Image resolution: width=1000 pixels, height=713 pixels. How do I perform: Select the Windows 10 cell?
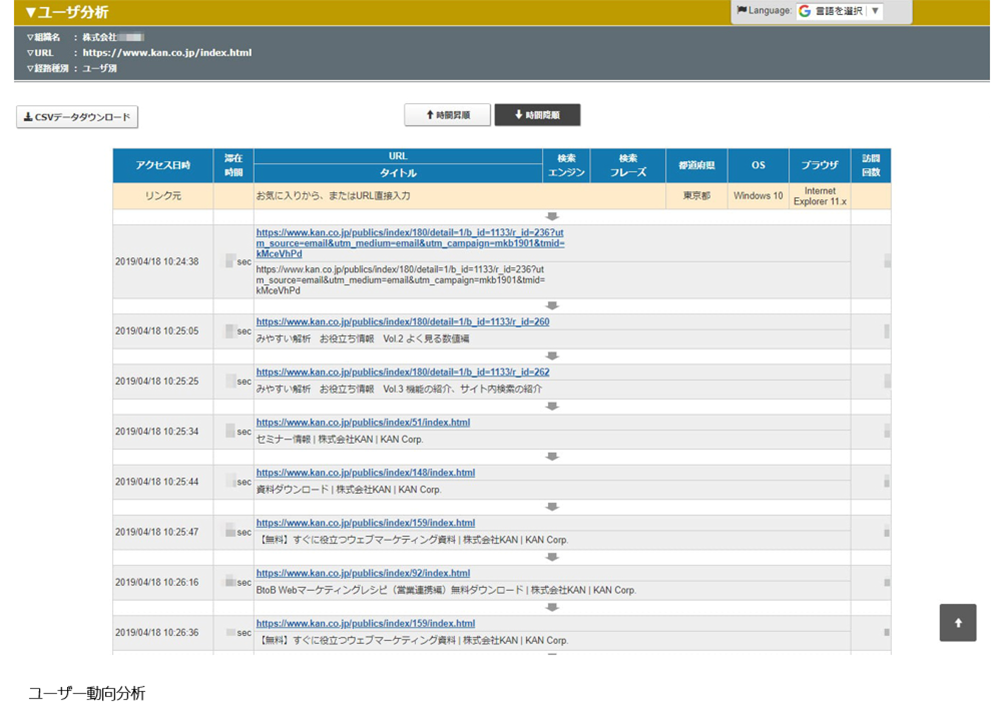pos(758,196)
